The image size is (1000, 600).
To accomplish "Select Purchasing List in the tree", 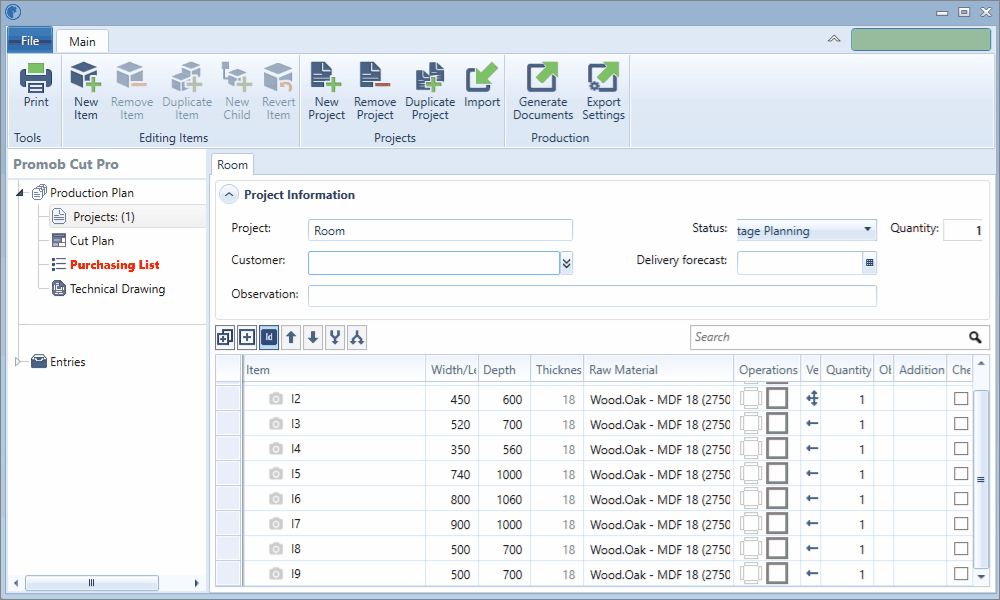I will coord(114,265).
